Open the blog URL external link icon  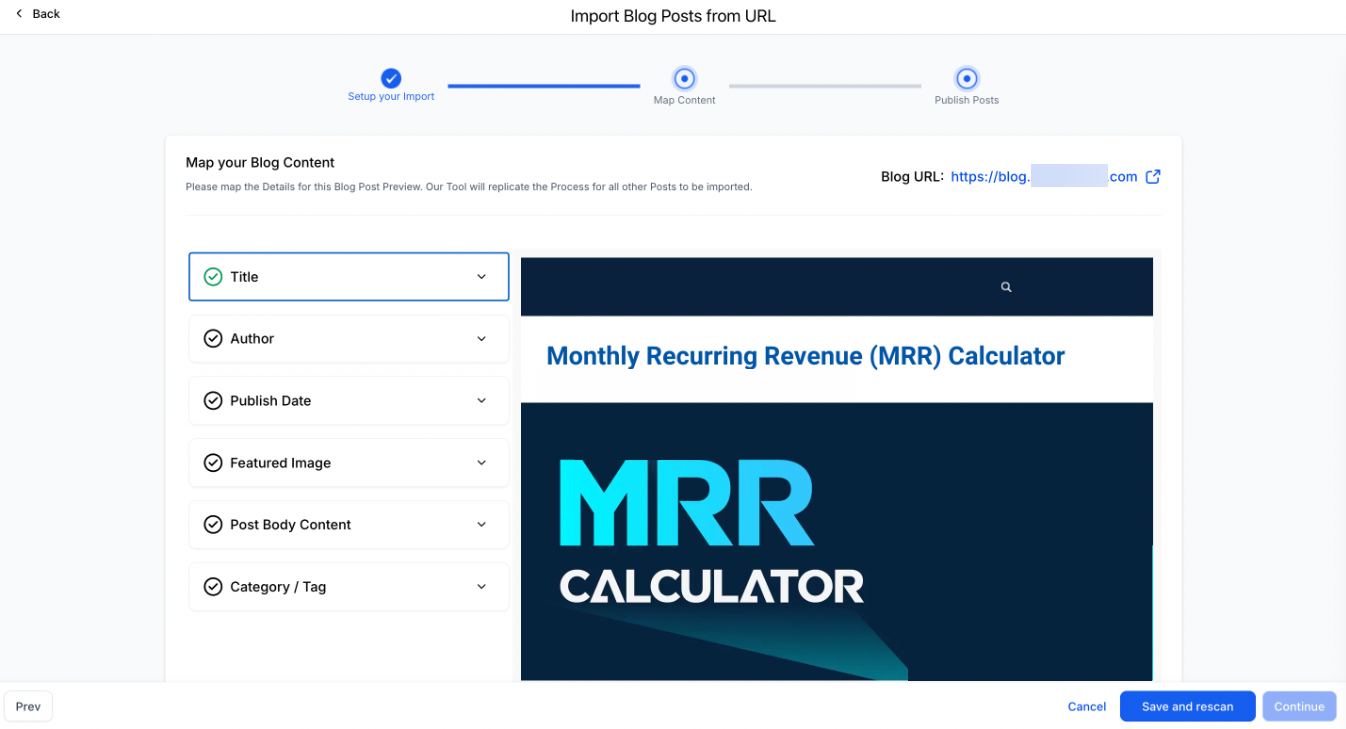(x=1153, y=177)
